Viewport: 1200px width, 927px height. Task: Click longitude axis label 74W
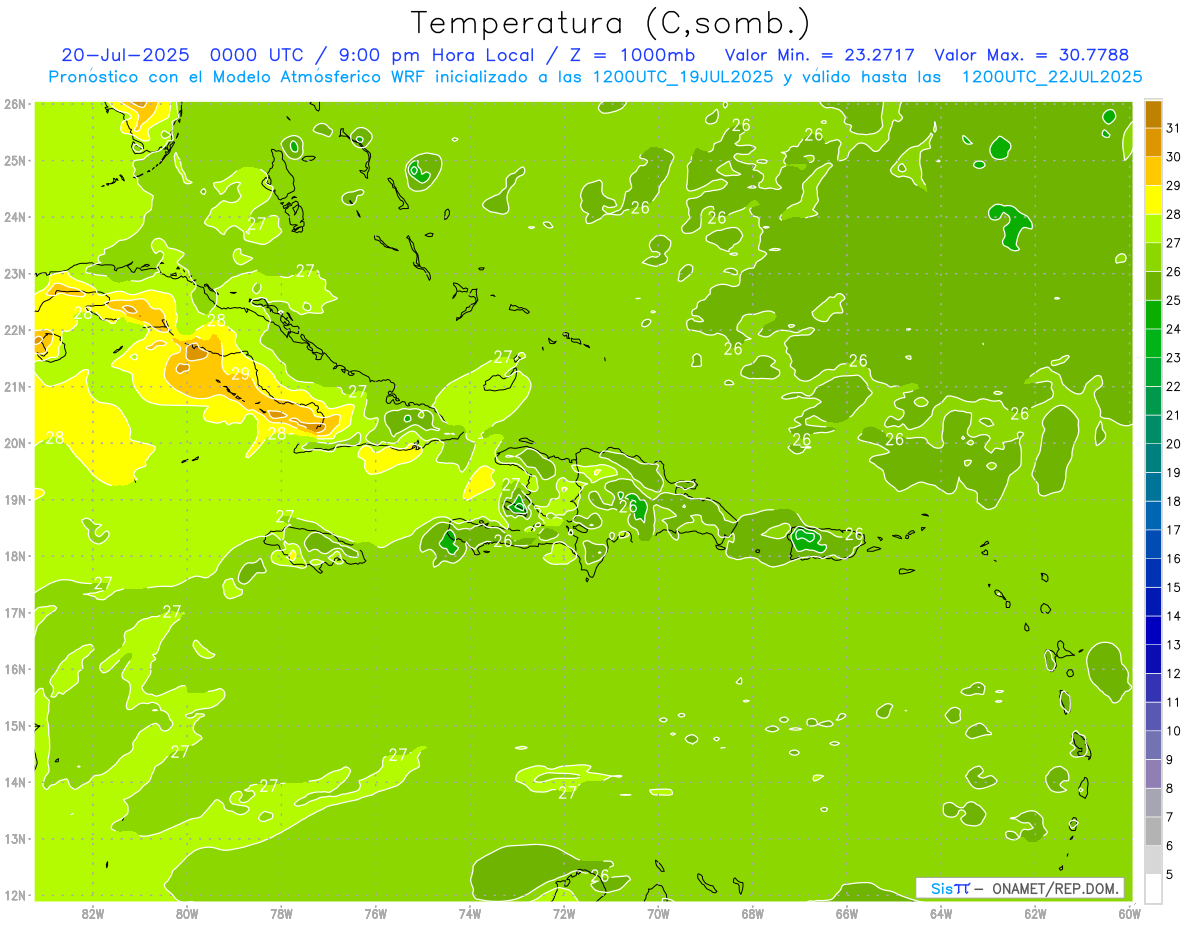tap(469, 914)
